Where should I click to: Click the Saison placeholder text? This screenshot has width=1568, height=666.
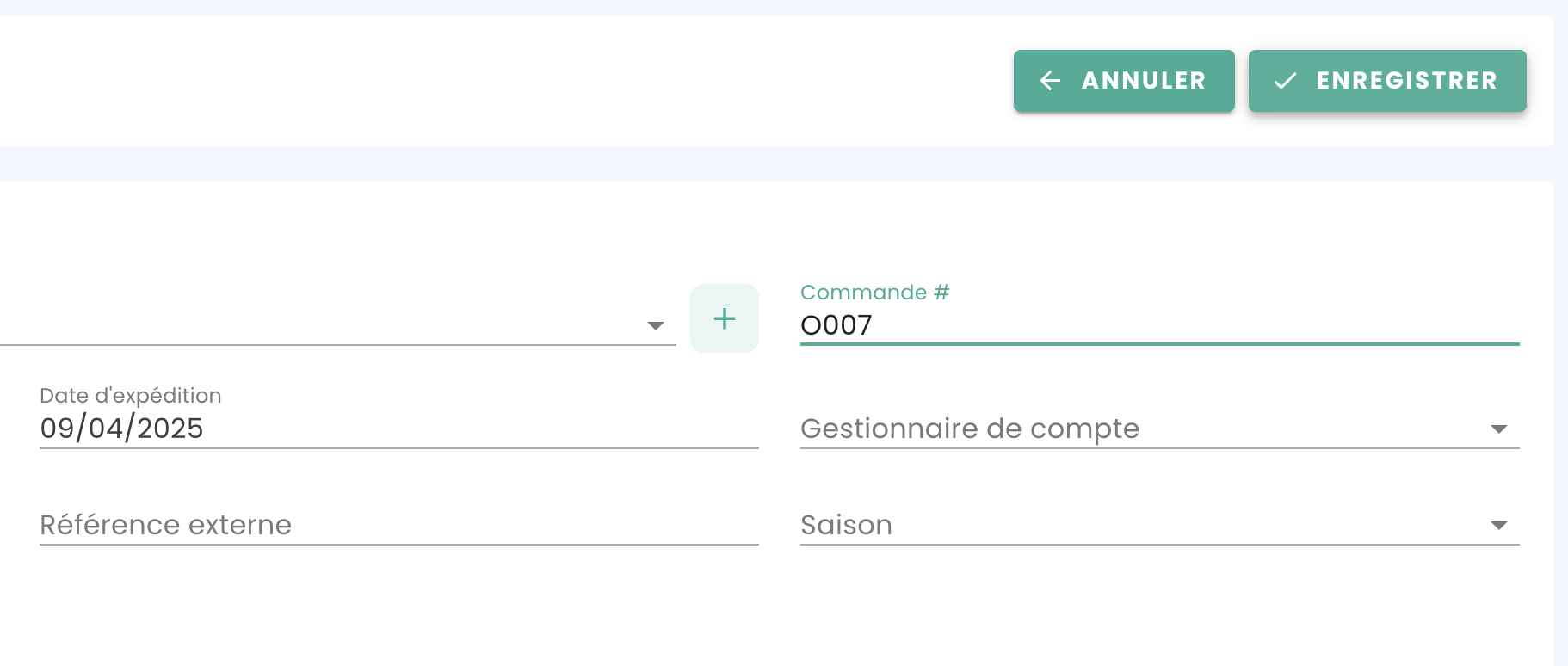click(x=846, y=525)
